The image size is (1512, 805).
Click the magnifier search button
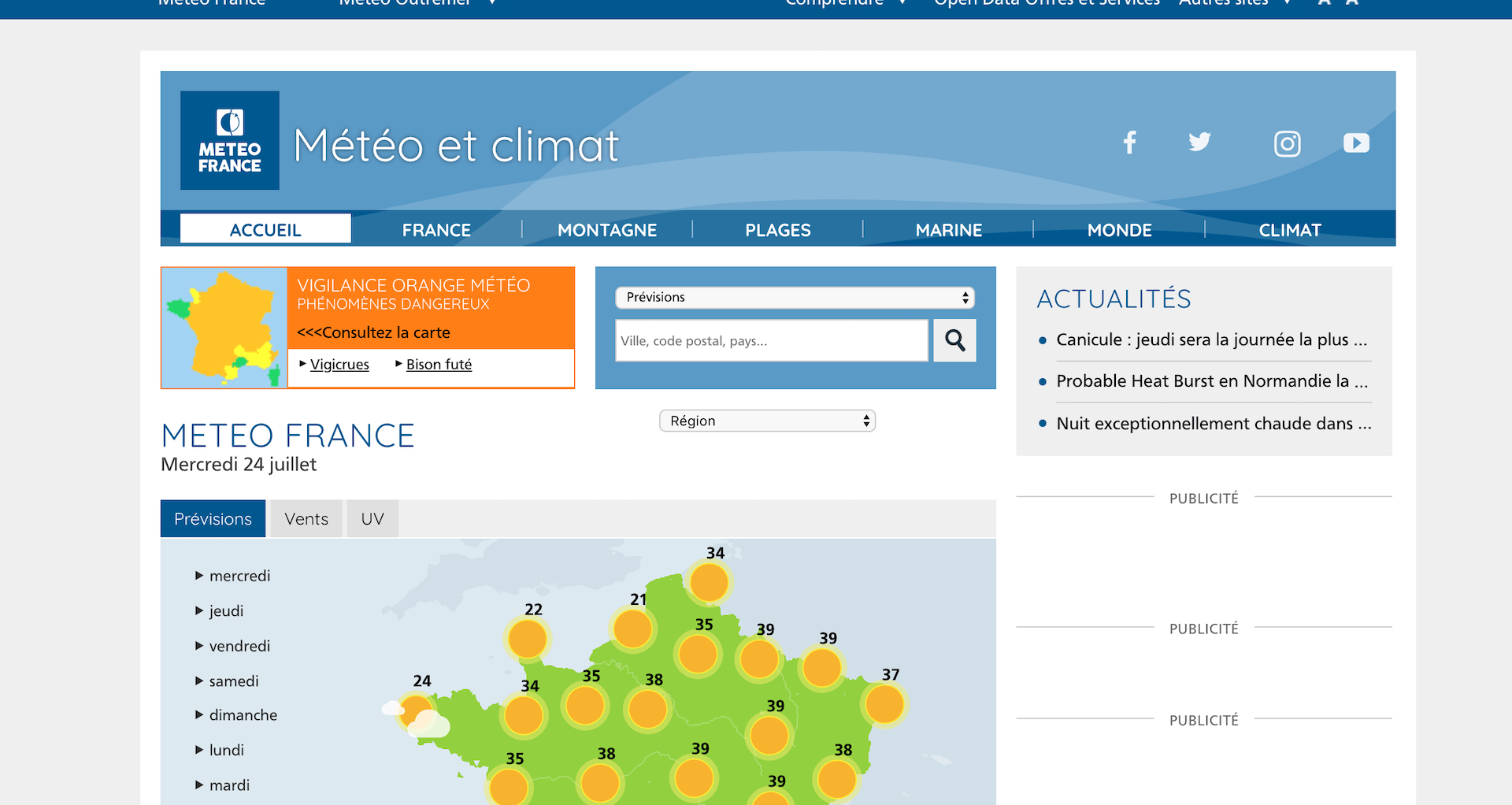[x=954, y=340]
